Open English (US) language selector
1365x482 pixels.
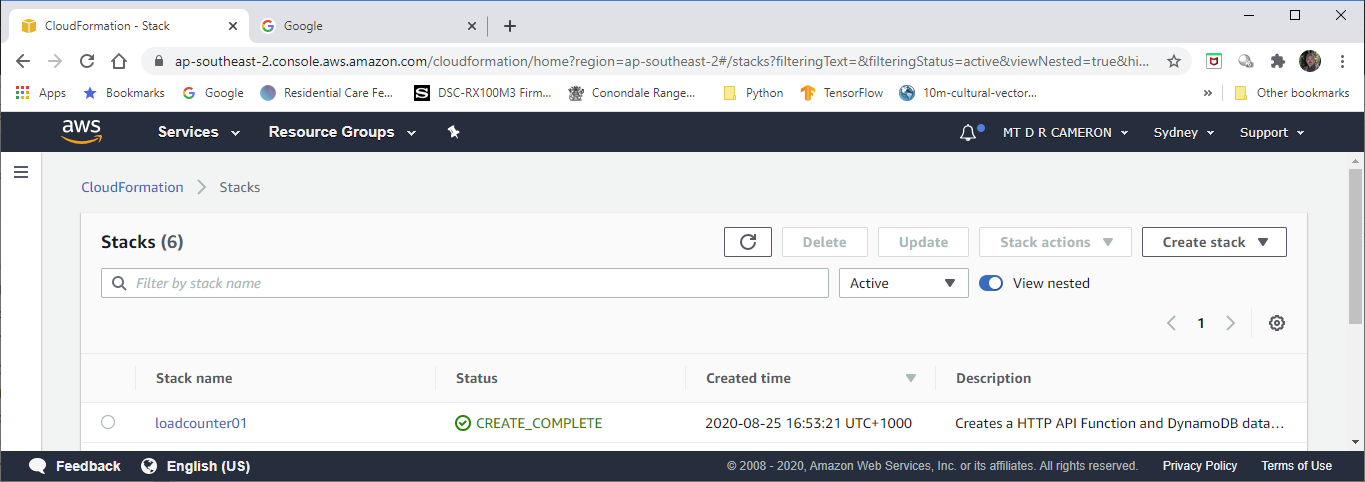click(196, 466)
